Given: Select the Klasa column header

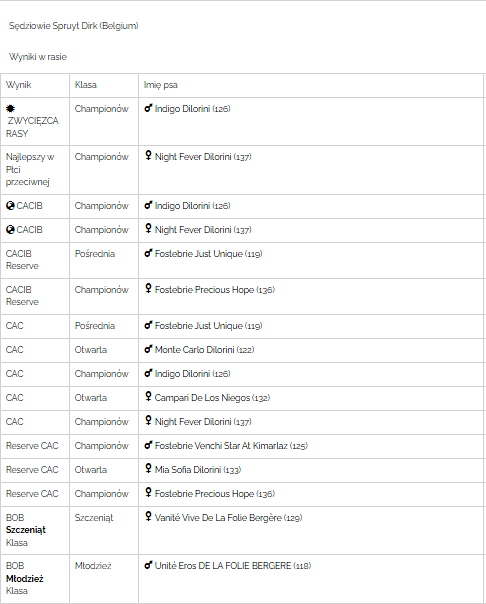Looking at the screenshot, I should (x=85, y=85).
